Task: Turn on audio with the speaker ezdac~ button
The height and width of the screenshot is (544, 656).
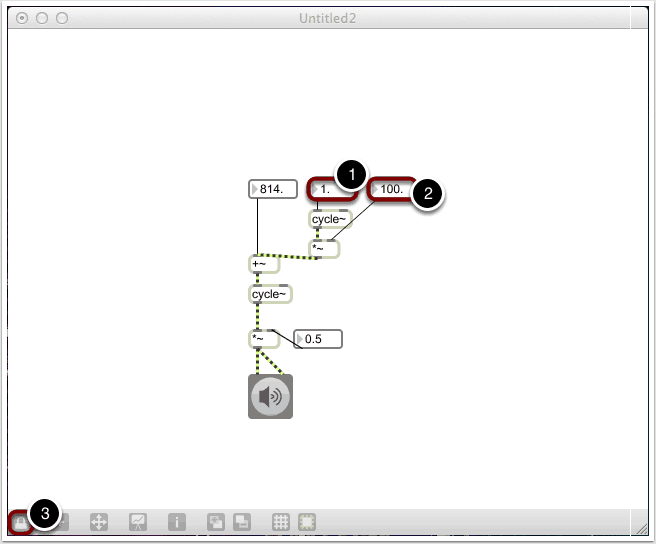Action: [270, 396]
